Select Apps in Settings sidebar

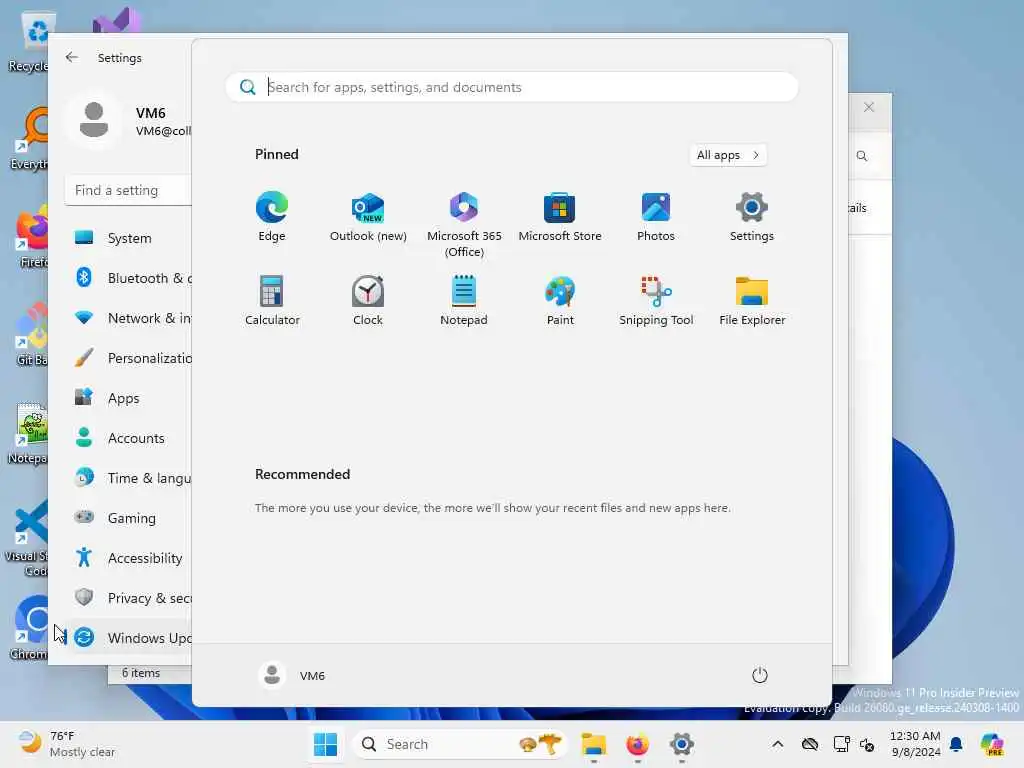130,398
